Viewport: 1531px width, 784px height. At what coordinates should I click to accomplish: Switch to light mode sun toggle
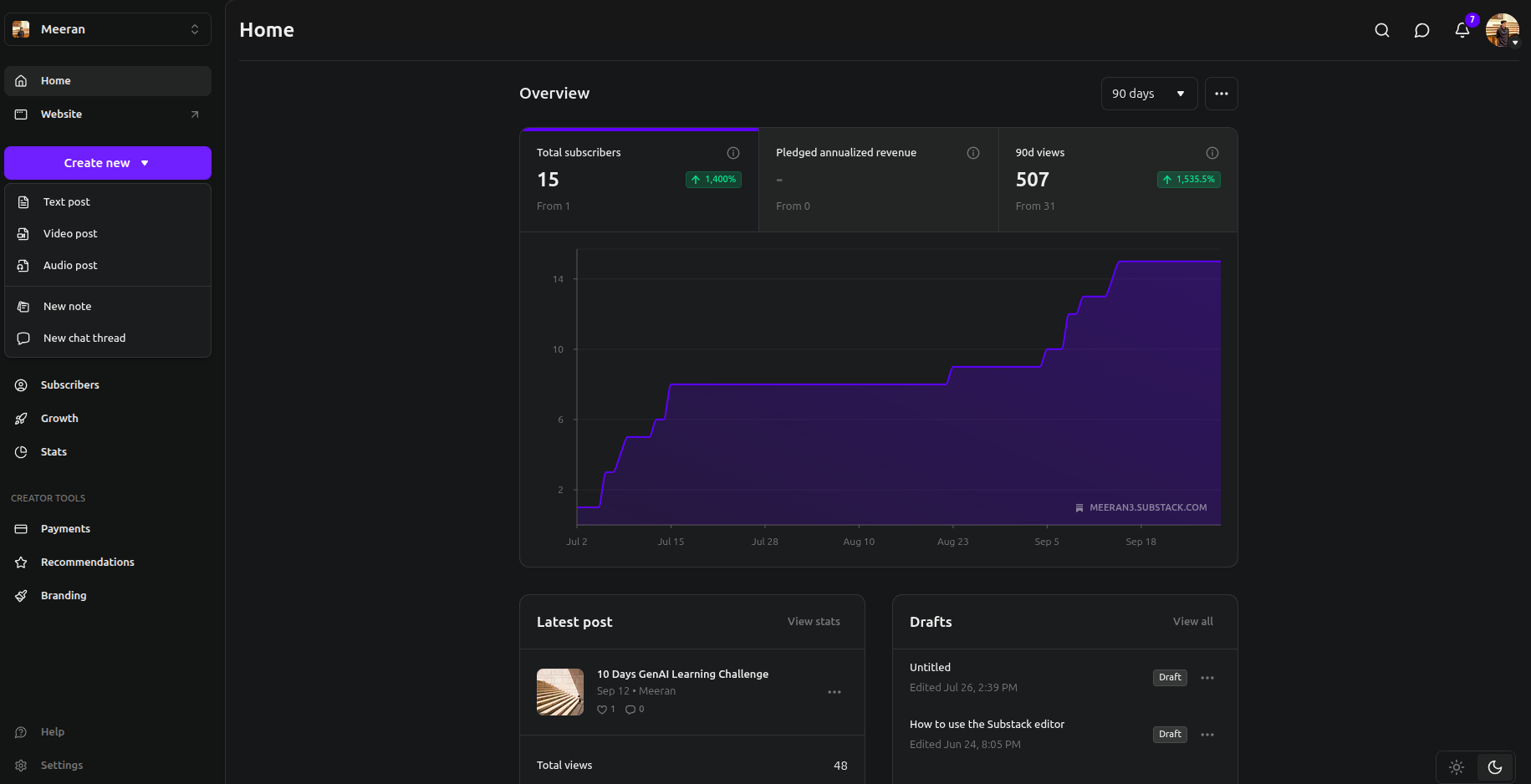[x=1456, y=767]
